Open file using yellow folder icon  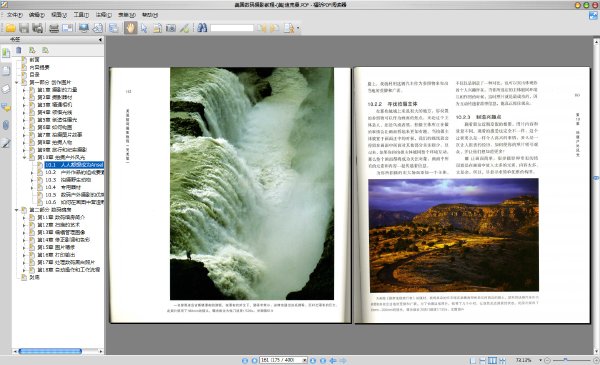tap(10, 28)
